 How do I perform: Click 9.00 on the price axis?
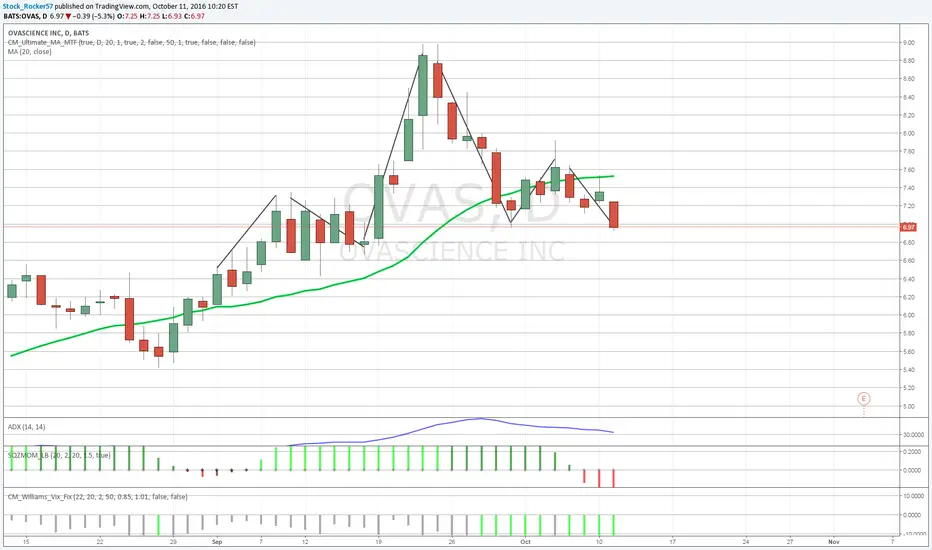pyautogui.click(x=908, y=43)
